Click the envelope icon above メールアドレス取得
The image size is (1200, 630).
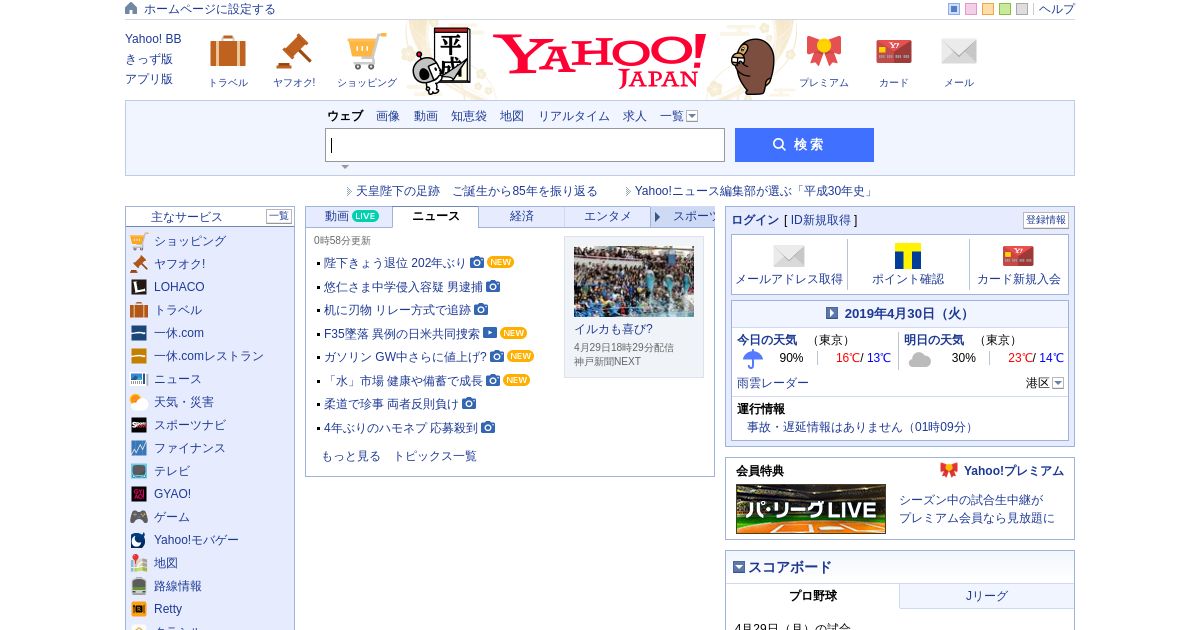tap(789, 256)
